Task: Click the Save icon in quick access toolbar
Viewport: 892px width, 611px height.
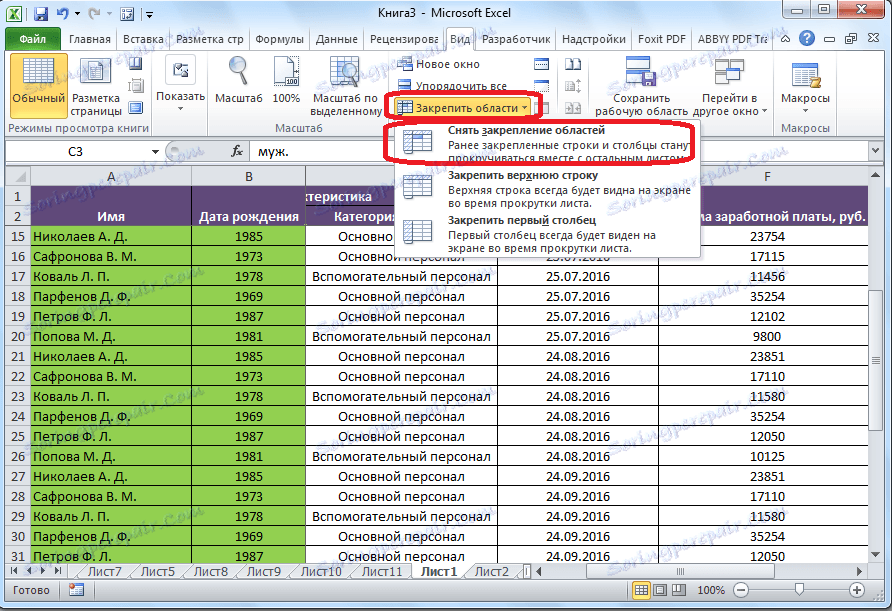Action: pyautogui.click(x=41, y=15)
